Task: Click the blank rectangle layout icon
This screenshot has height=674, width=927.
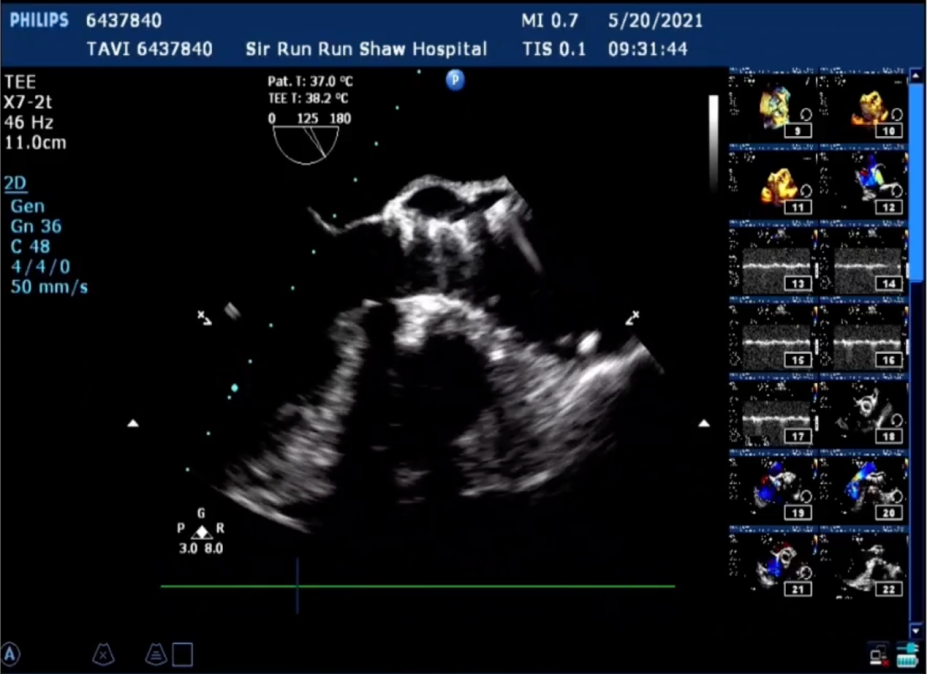Action: [x=183, y=655]
